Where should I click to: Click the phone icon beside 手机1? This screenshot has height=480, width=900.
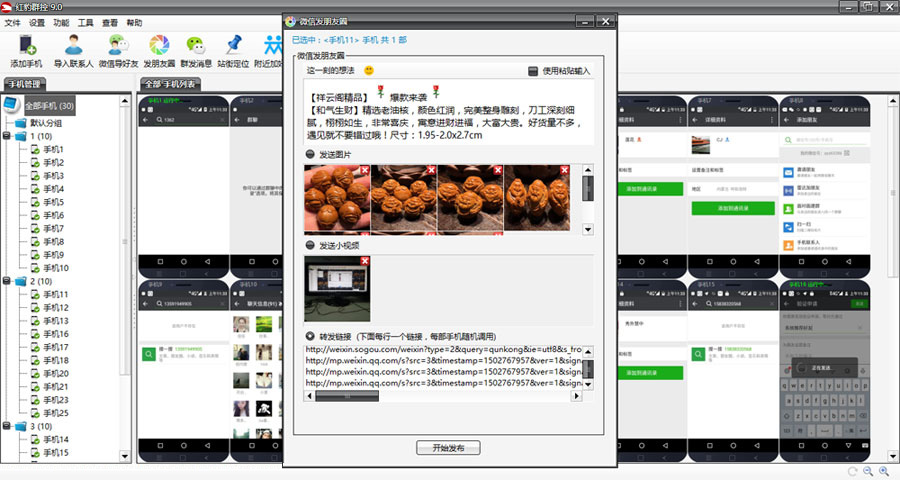point(36,149)
